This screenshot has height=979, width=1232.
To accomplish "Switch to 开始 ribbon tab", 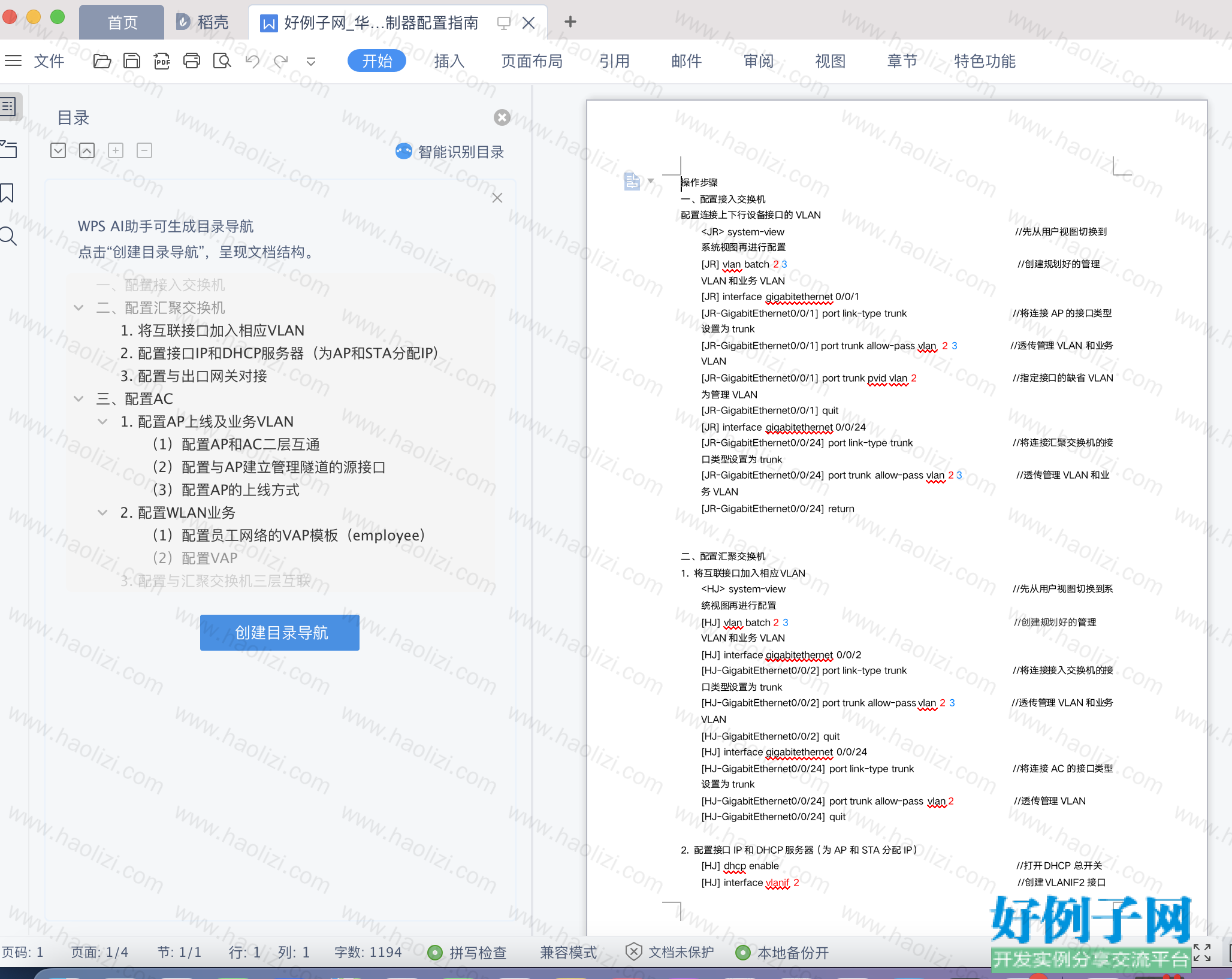I will click(377, 61).
